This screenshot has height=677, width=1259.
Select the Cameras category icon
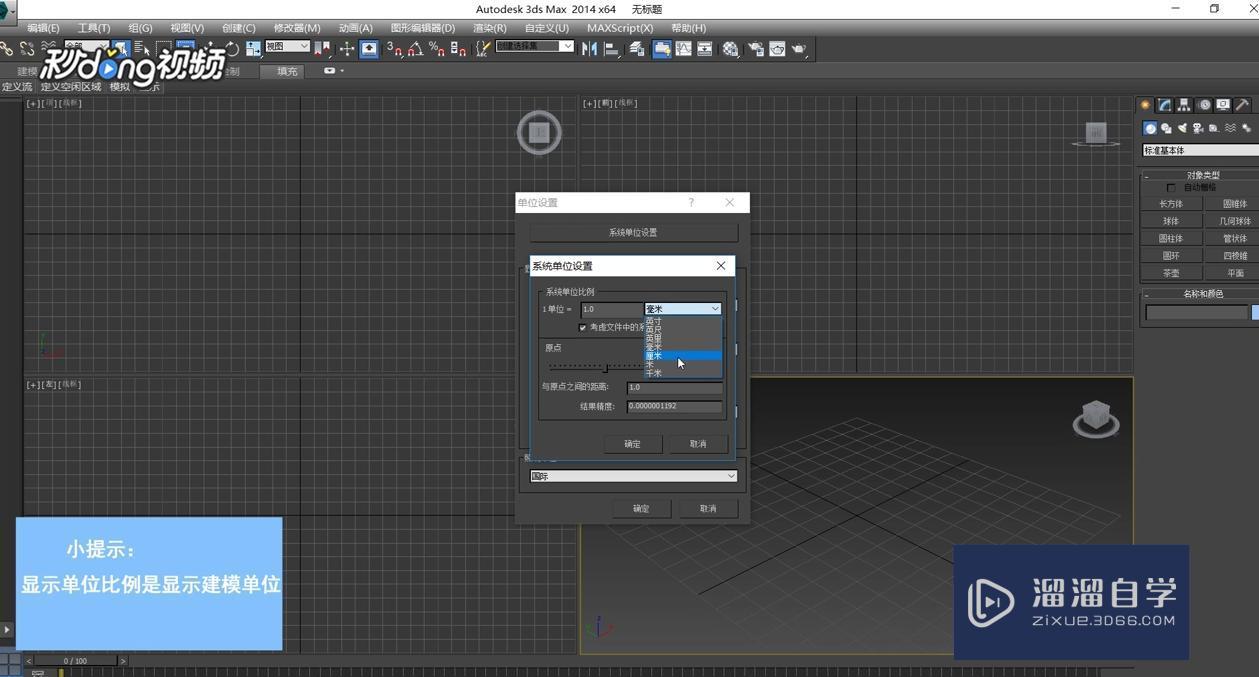click(1198, 128)
